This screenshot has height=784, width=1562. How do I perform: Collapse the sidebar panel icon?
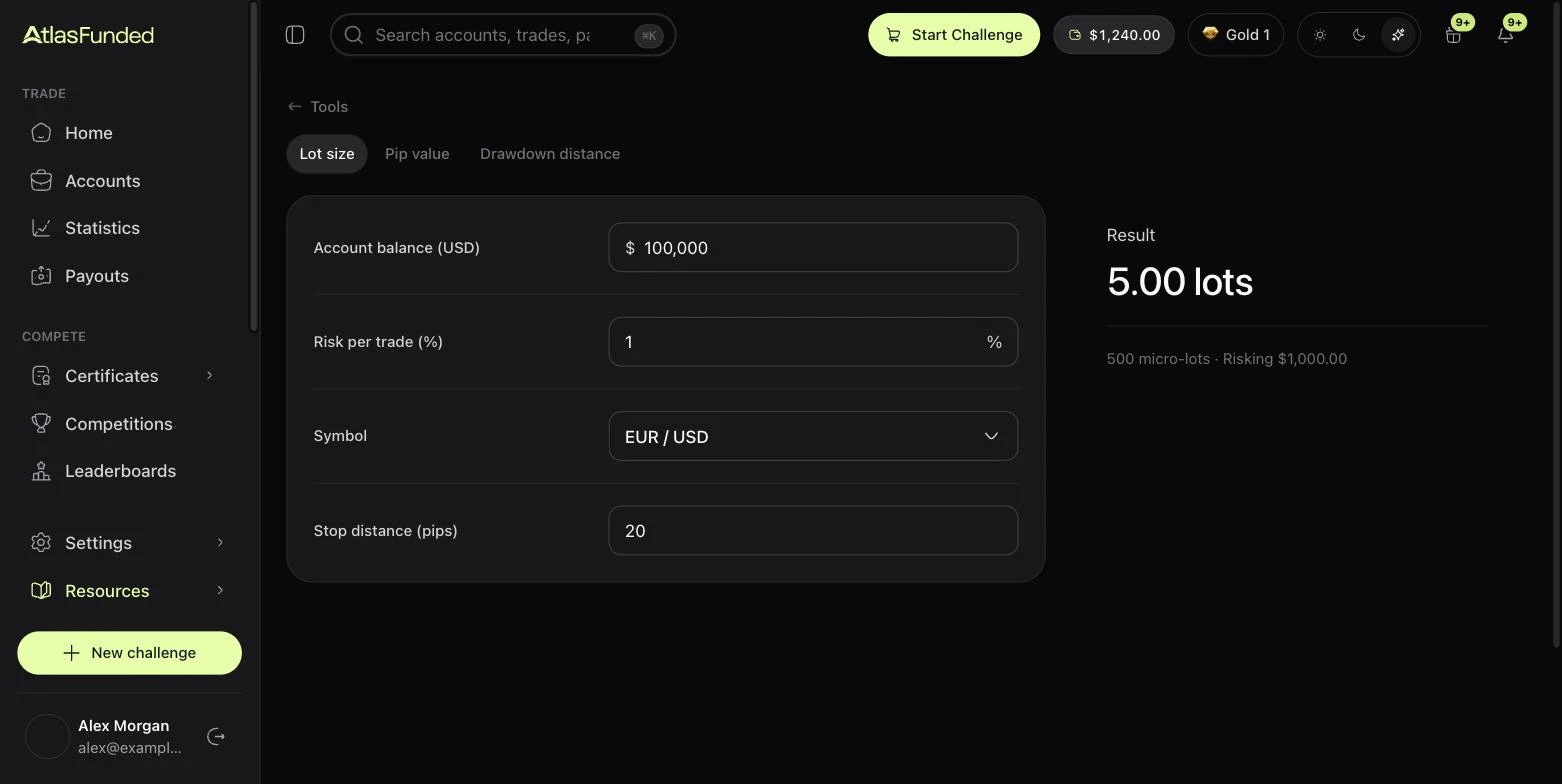(x=295, y=35)
